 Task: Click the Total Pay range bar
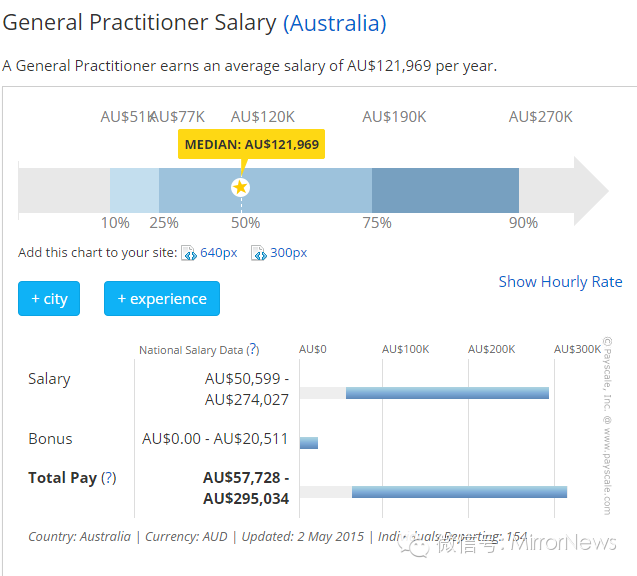(459, 492)
